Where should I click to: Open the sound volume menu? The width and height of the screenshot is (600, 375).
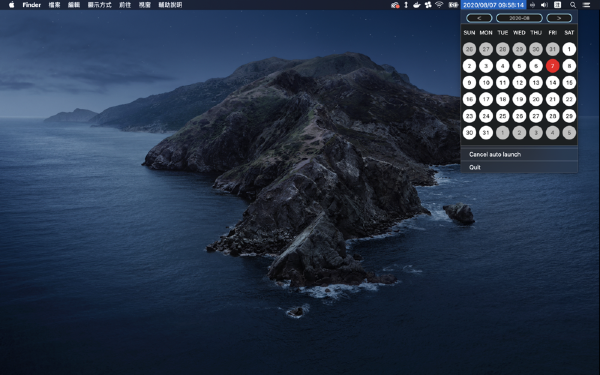tap(544, 5)
